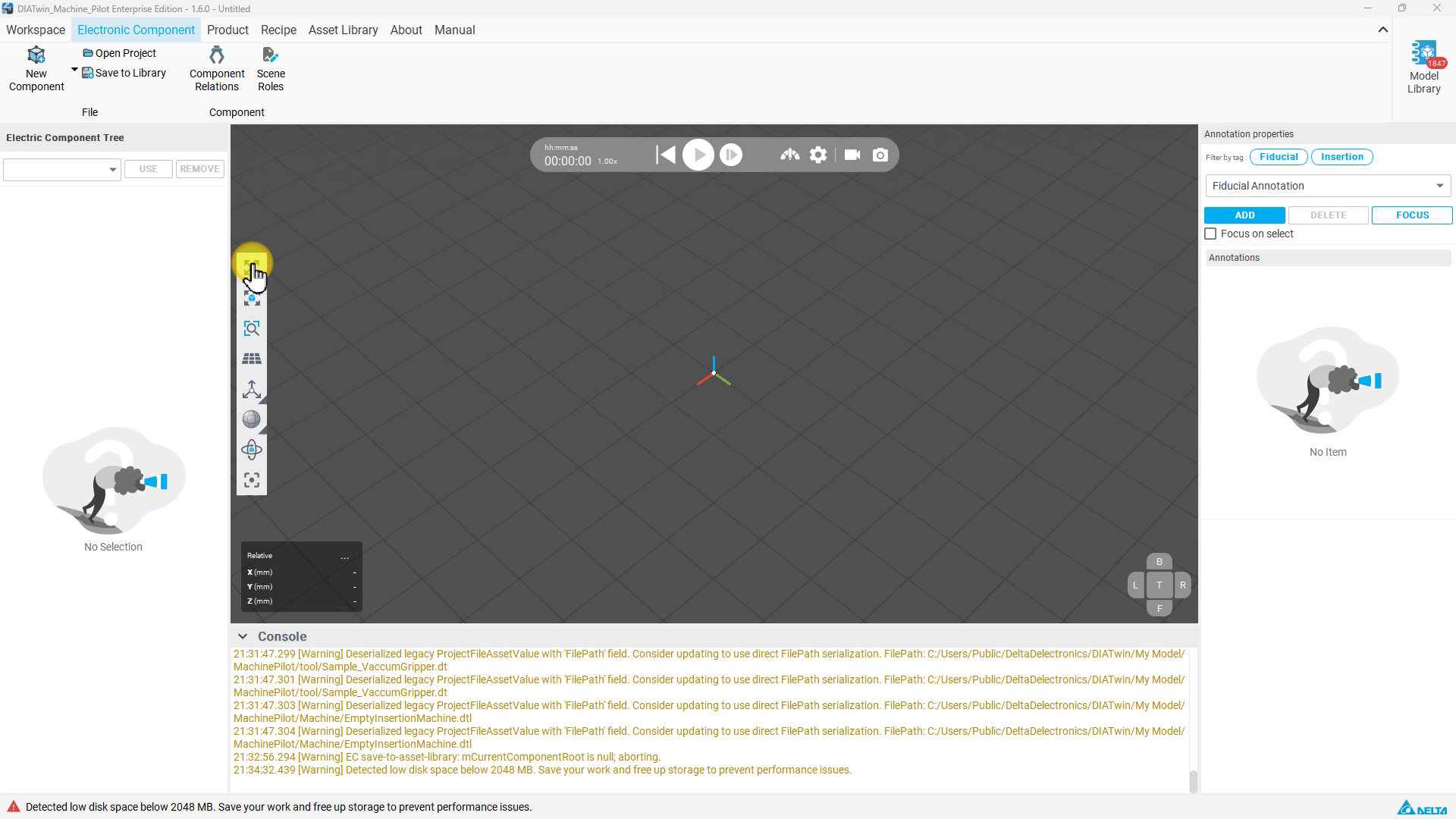Select the Electronic Component tab
This screenshot has height=819, width=1456.
136,30
